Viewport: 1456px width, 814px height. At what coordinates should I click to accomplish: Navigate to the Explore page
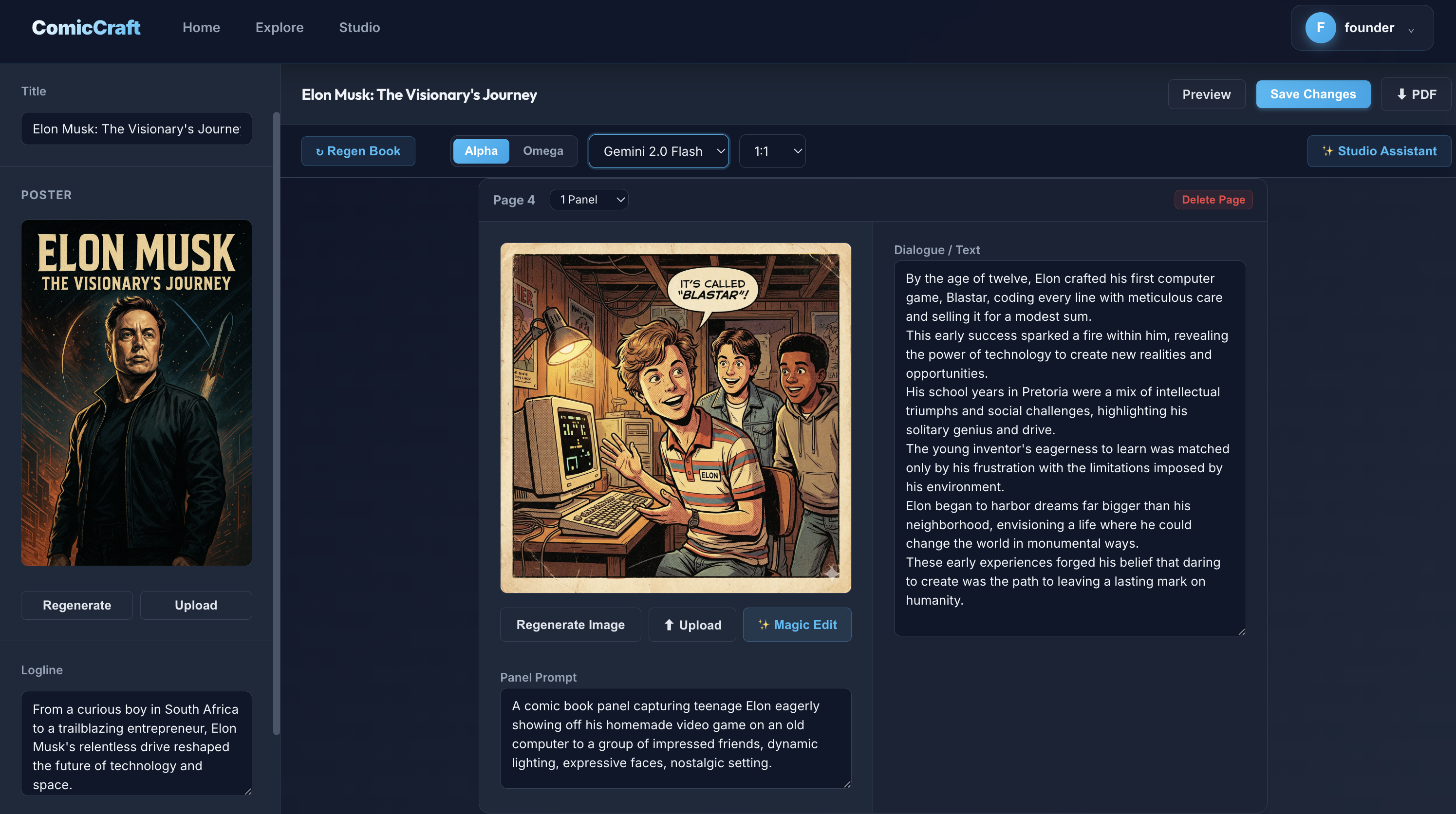click(x=279, y=27)
